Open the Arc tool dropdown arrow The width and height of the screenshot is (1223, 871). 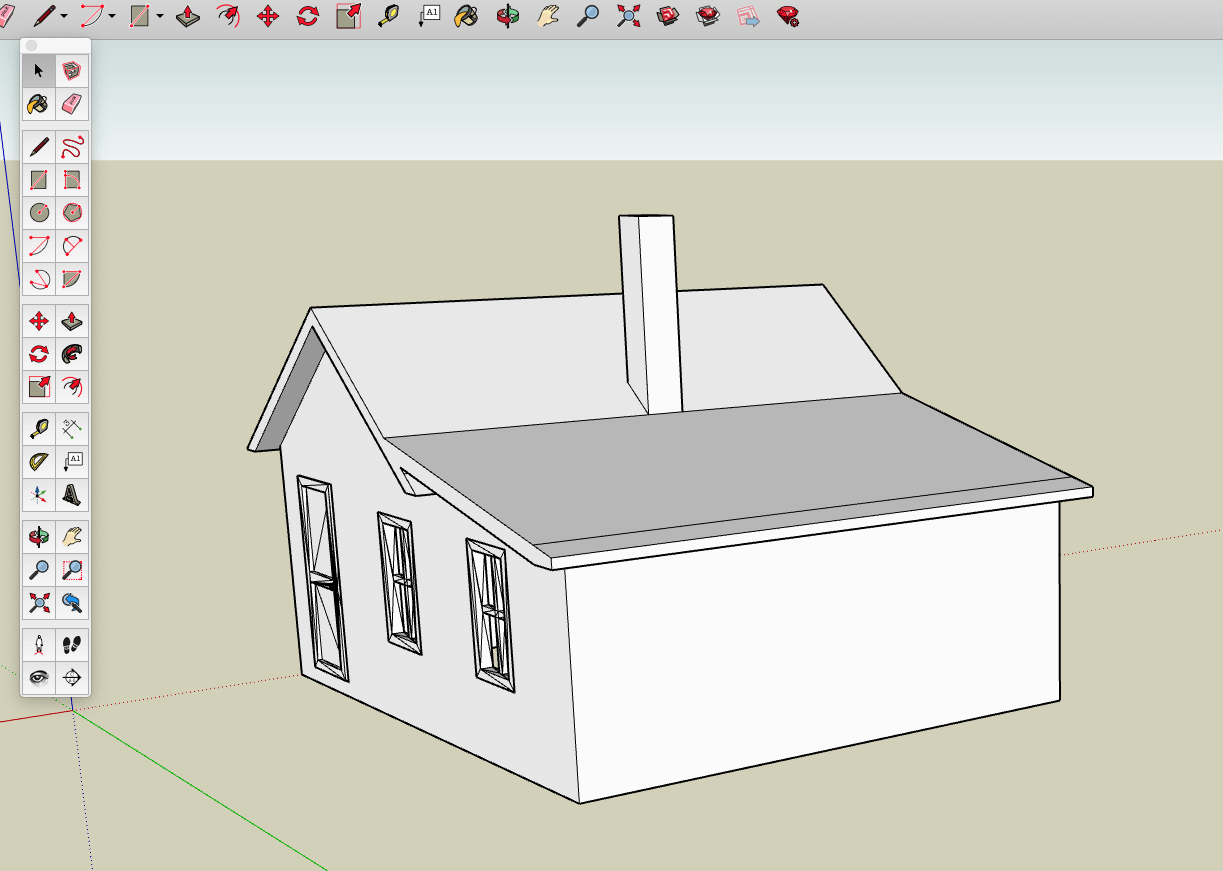[x=112, y=16]
